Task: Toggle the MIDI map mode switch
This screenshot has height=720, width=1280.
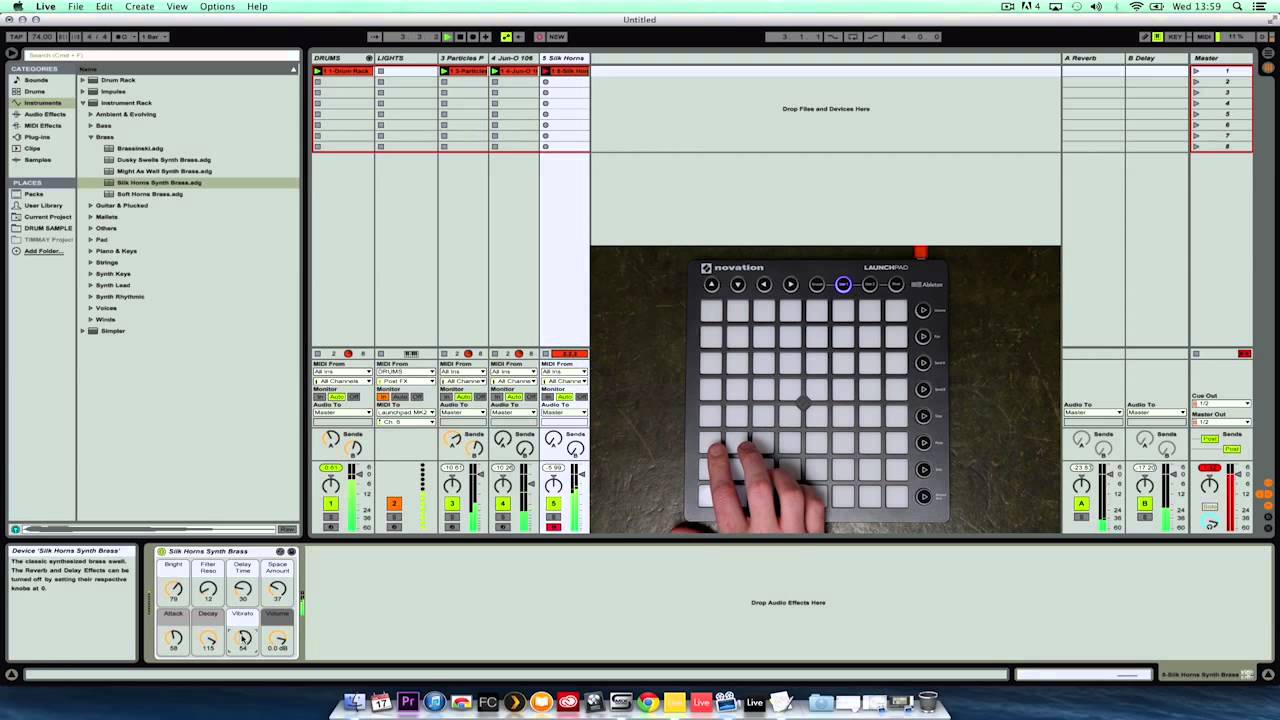Action: tap(1204, 37)
